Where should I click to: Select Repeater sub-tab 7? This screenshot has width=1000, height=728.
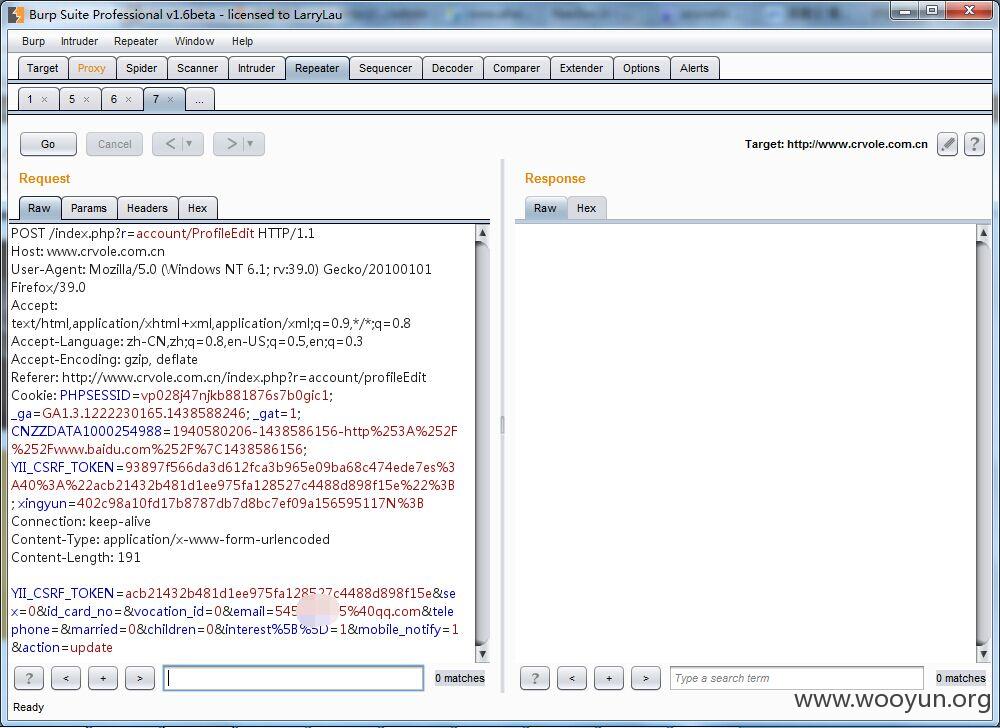click(156, 99)
